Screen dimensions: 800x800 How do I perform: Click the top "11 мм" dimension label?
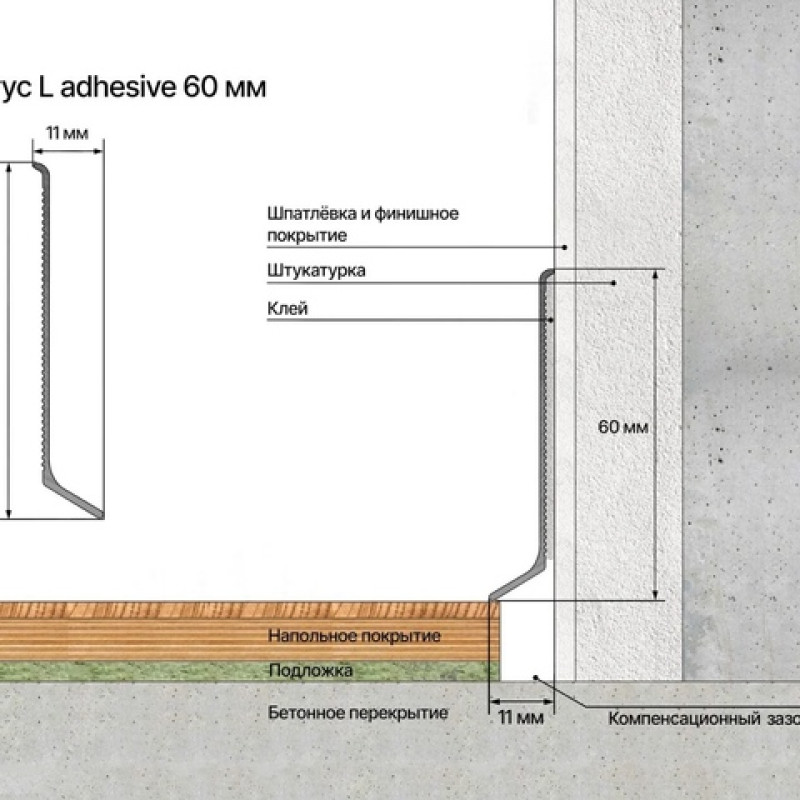[x=67, y=133]
